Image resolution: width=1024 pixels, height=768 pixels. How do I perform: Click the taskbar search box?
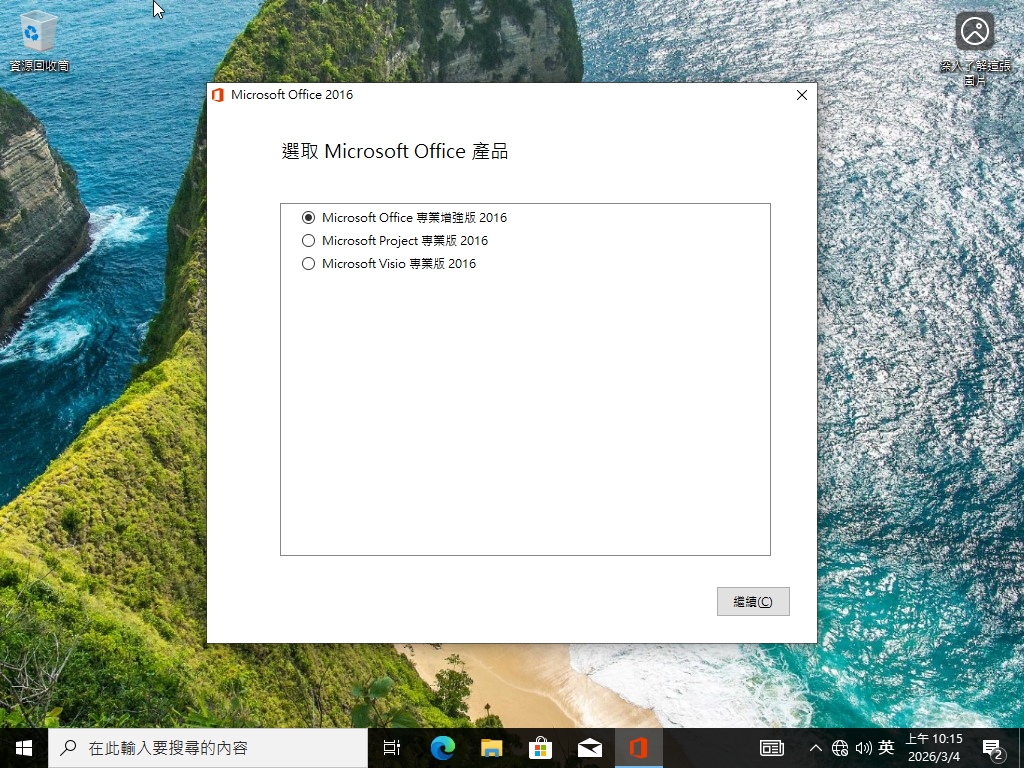pos(208,748)
